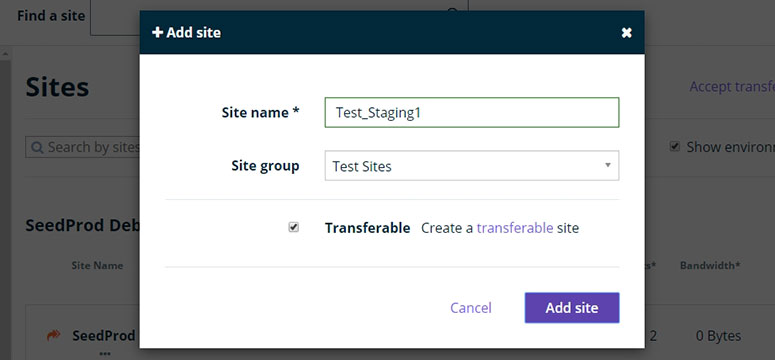Open the ellipsis menu under SeedProd
The width and height of the screenshot is (775, 360).
[x=104, y=354]
